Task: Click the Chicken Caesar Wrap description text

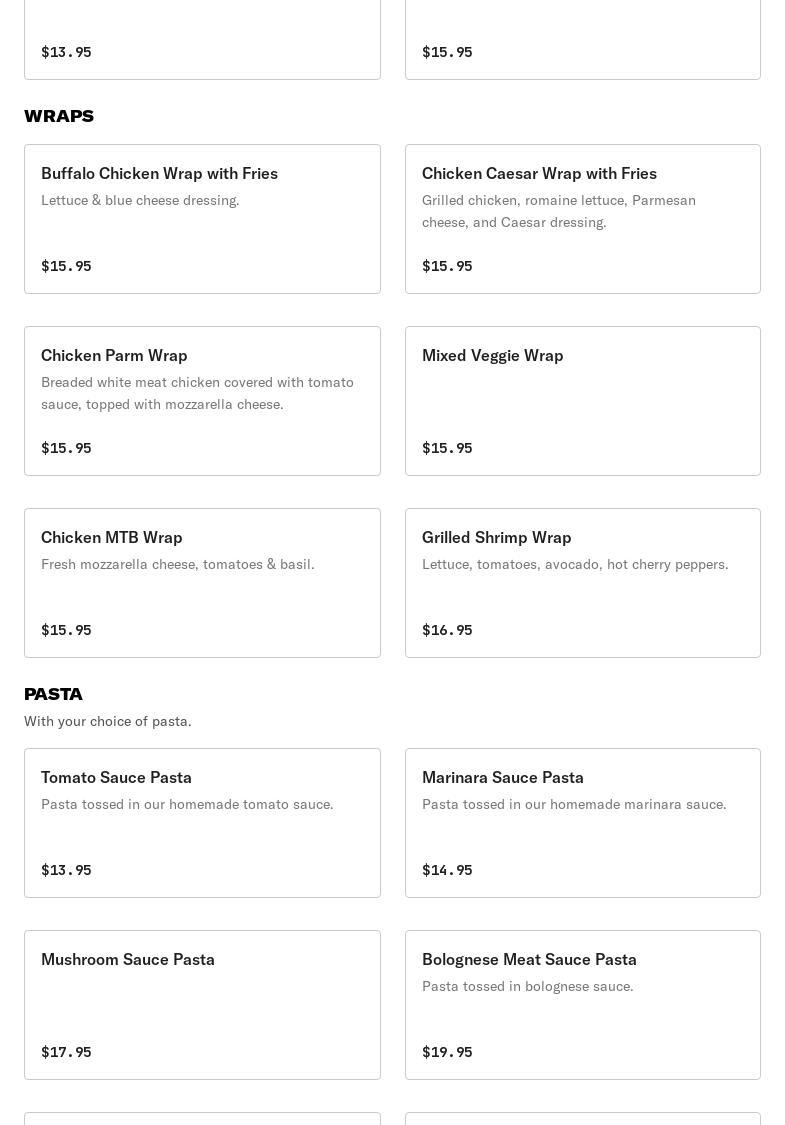Action: coord(559,211)
